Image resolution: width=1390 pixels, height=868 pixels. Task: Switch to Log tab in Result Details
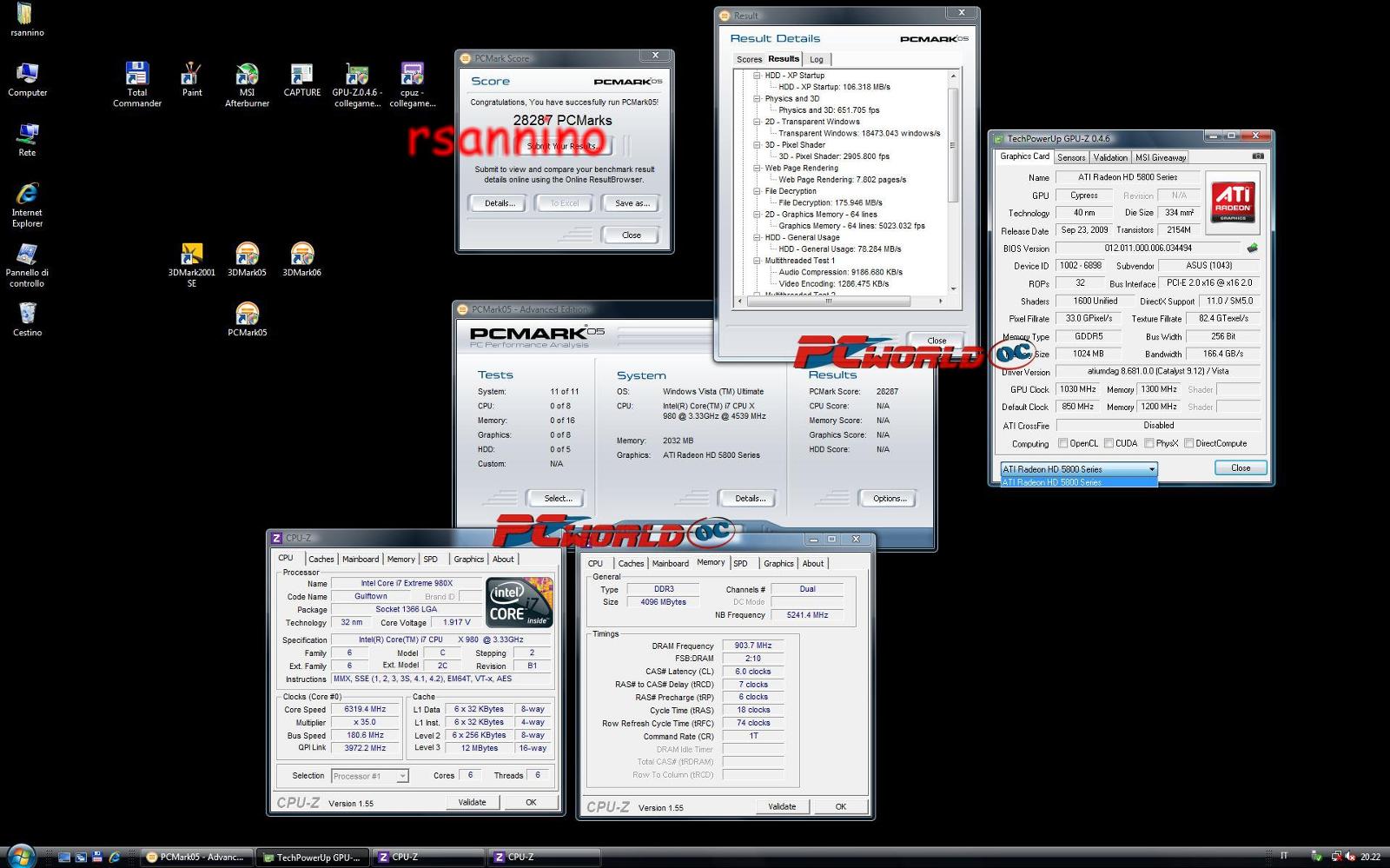(x=817, y=59)
